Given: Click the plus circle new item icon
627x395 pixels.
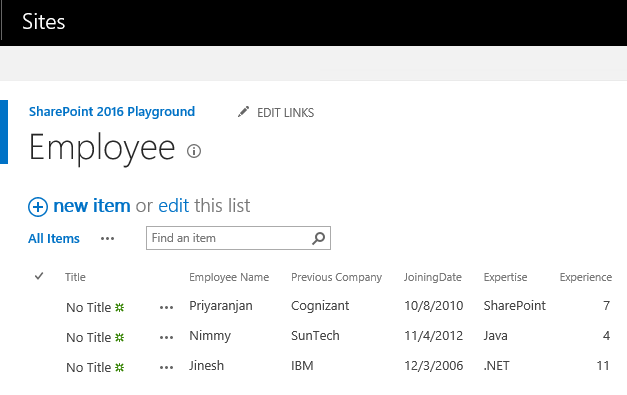Looking at the screenshot, I should pos(38,207).
